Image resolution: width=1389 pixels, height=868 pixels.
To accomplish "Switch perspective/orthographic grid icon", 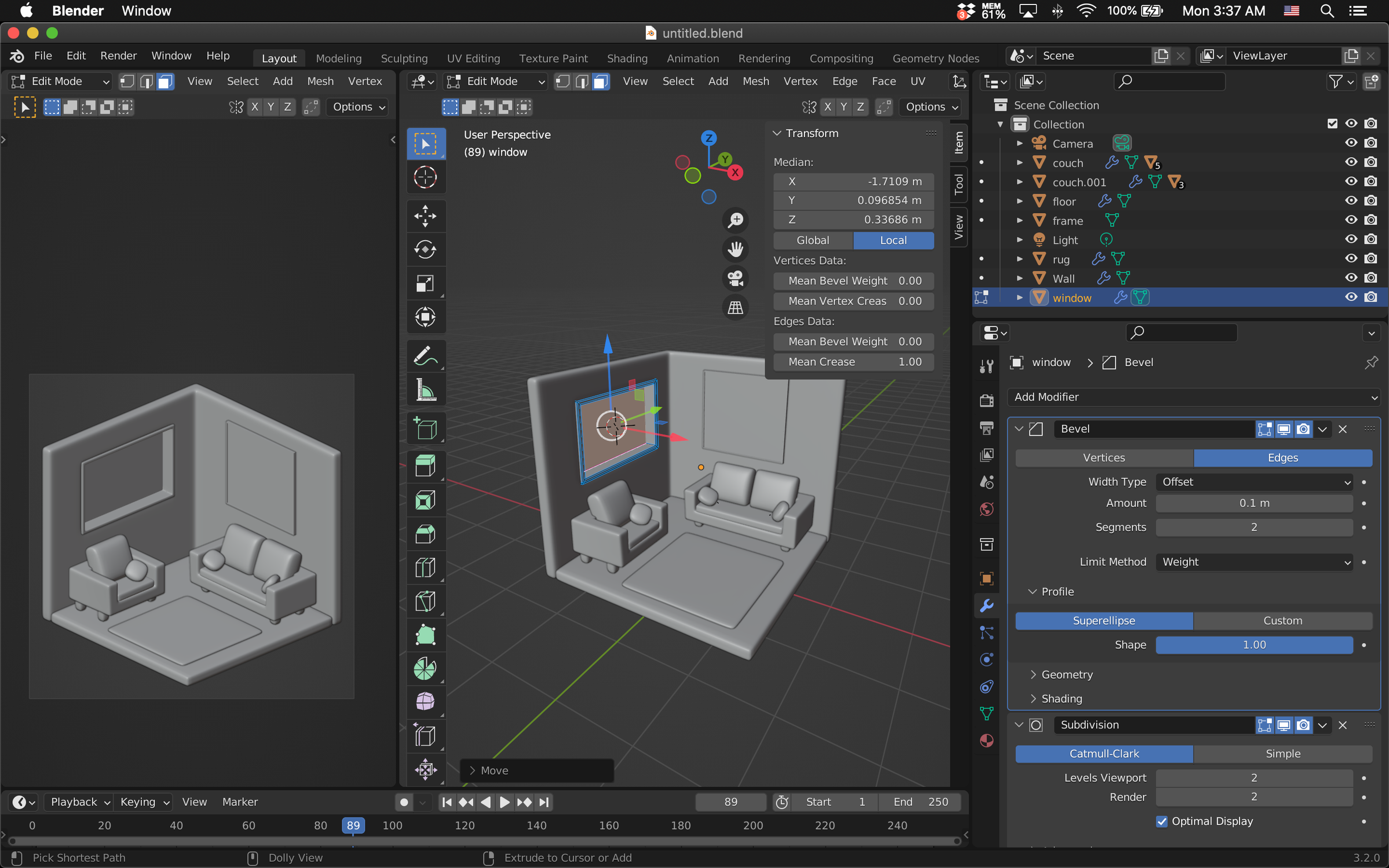I will coord(735,308).
